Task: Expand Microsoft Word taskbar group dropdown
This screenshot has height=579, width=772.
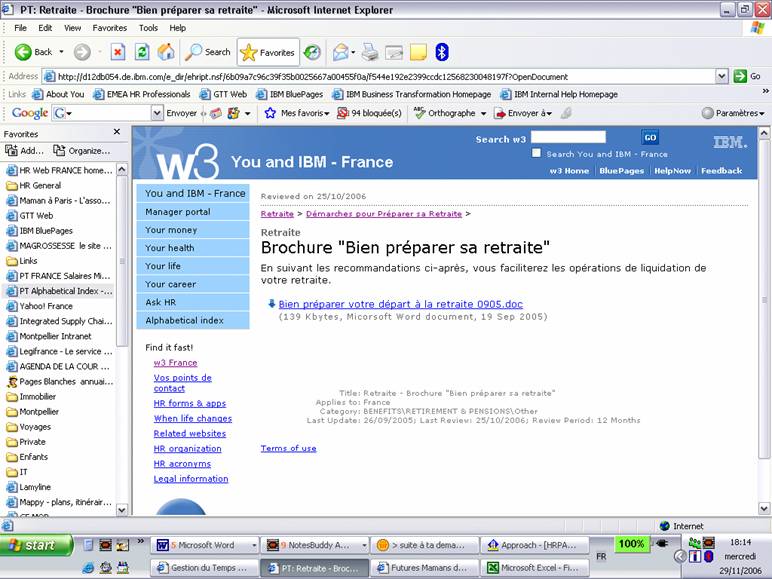Action: point(254,545)
